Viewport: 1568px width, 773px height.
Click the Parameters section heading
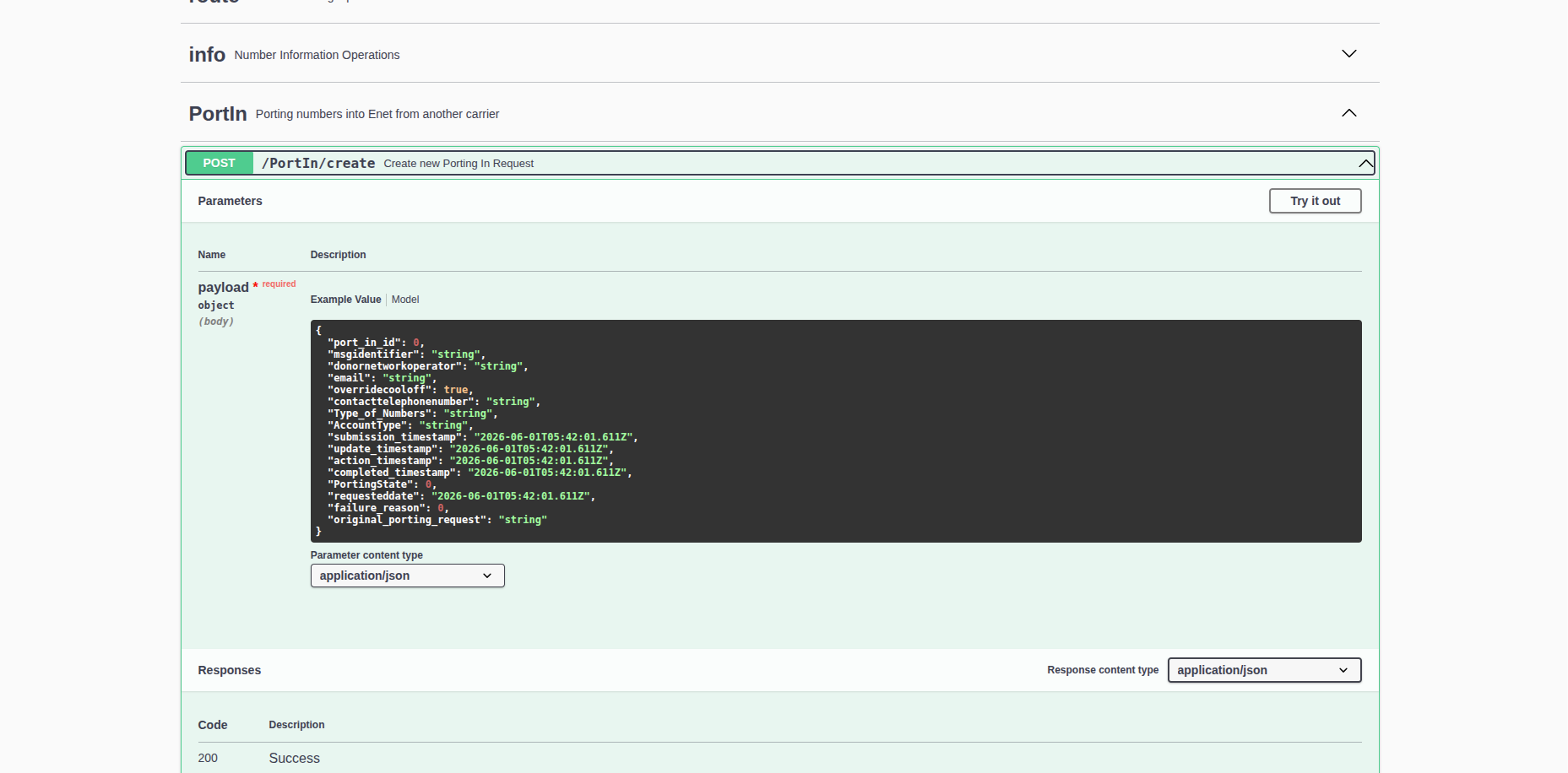(230, 201)
